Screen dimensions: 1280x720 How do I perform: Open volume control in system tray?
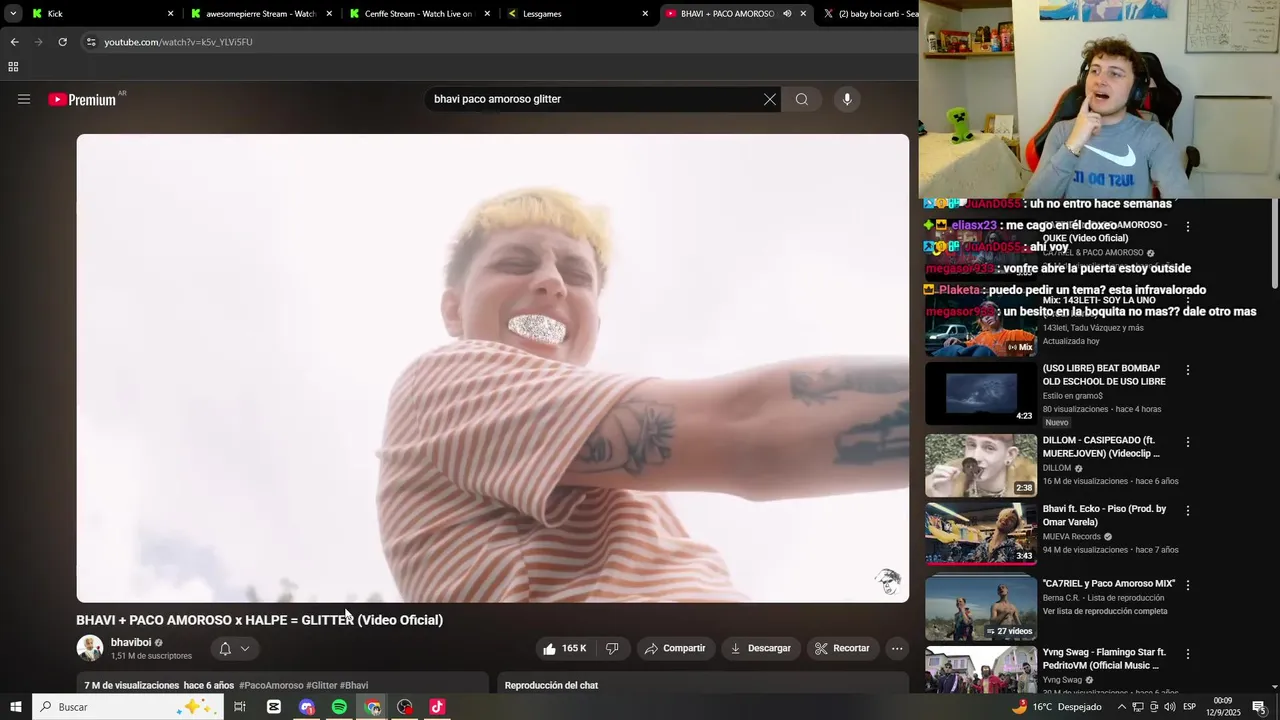click(x=1171, y=707)
